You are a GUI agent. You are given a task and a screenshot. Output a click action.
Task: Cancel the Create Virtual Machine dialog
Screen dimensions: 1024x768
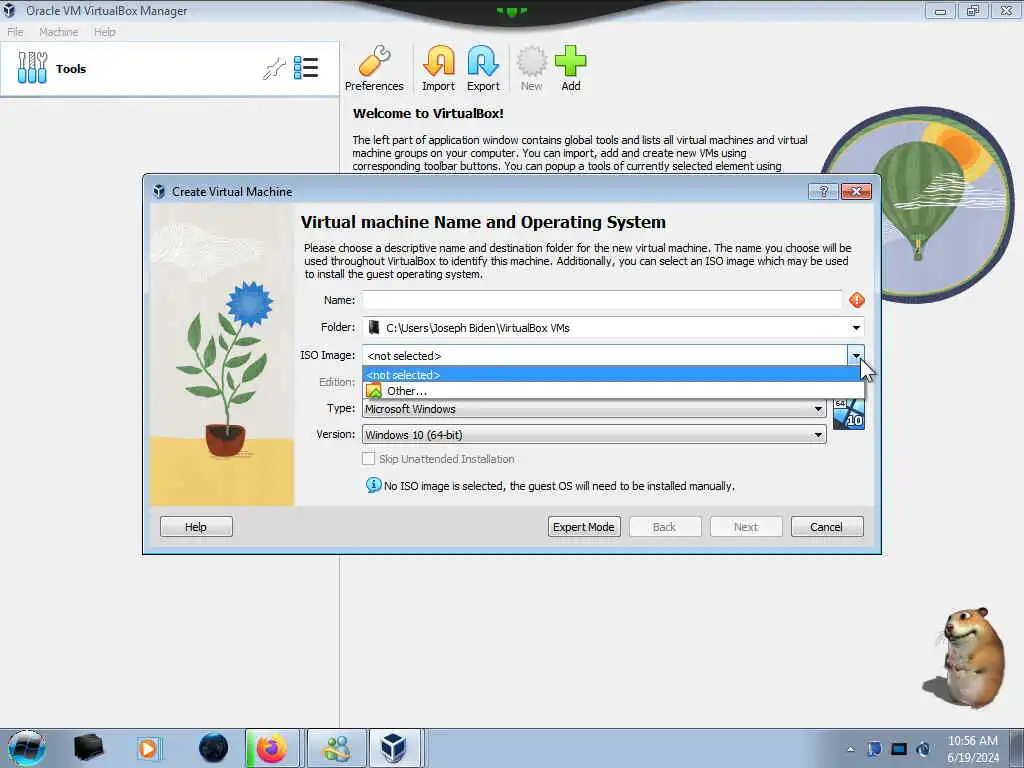coord(827,527)
